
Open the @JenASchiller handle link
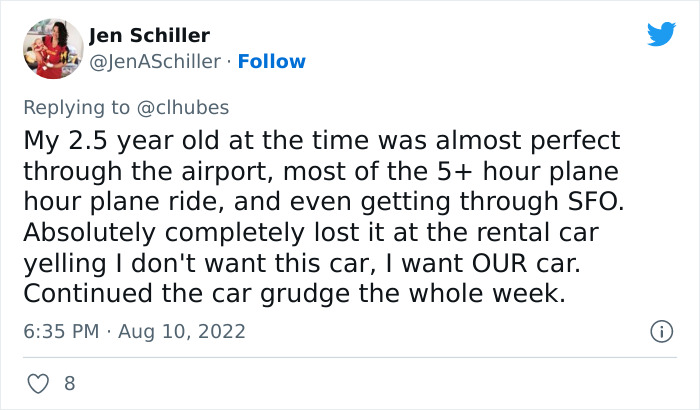click(x=155, y=61)
